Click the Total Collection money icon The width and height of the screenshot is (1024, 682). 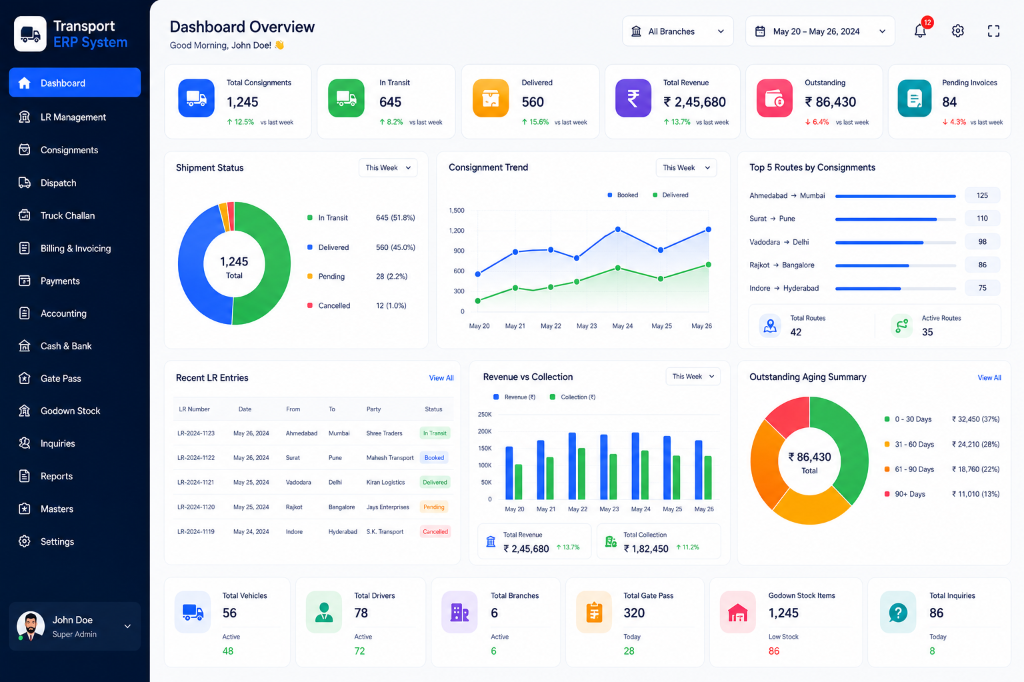tap(611, 542)
